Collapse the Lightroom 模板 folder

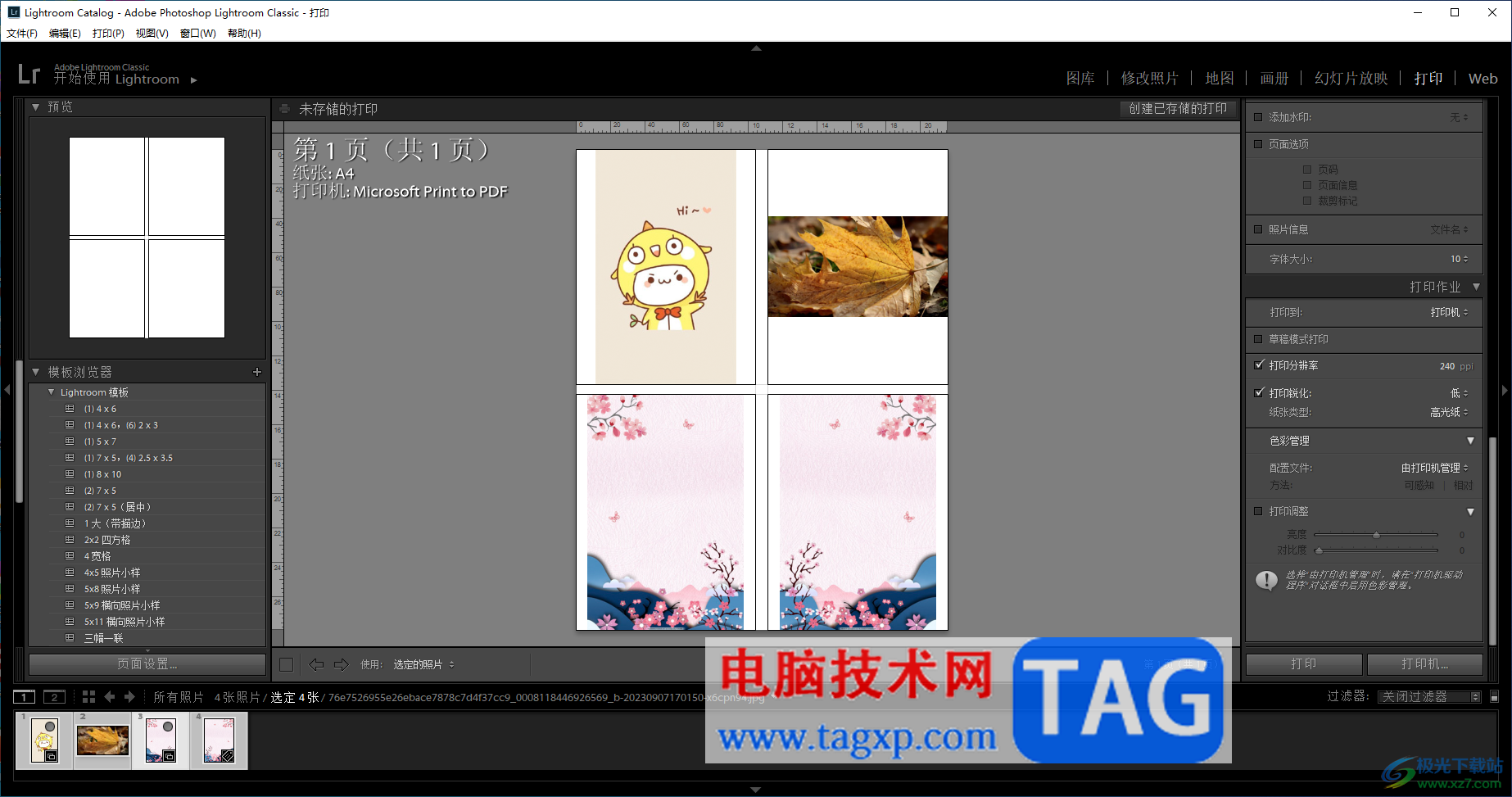pyautogui.click(x=51, y=392)
